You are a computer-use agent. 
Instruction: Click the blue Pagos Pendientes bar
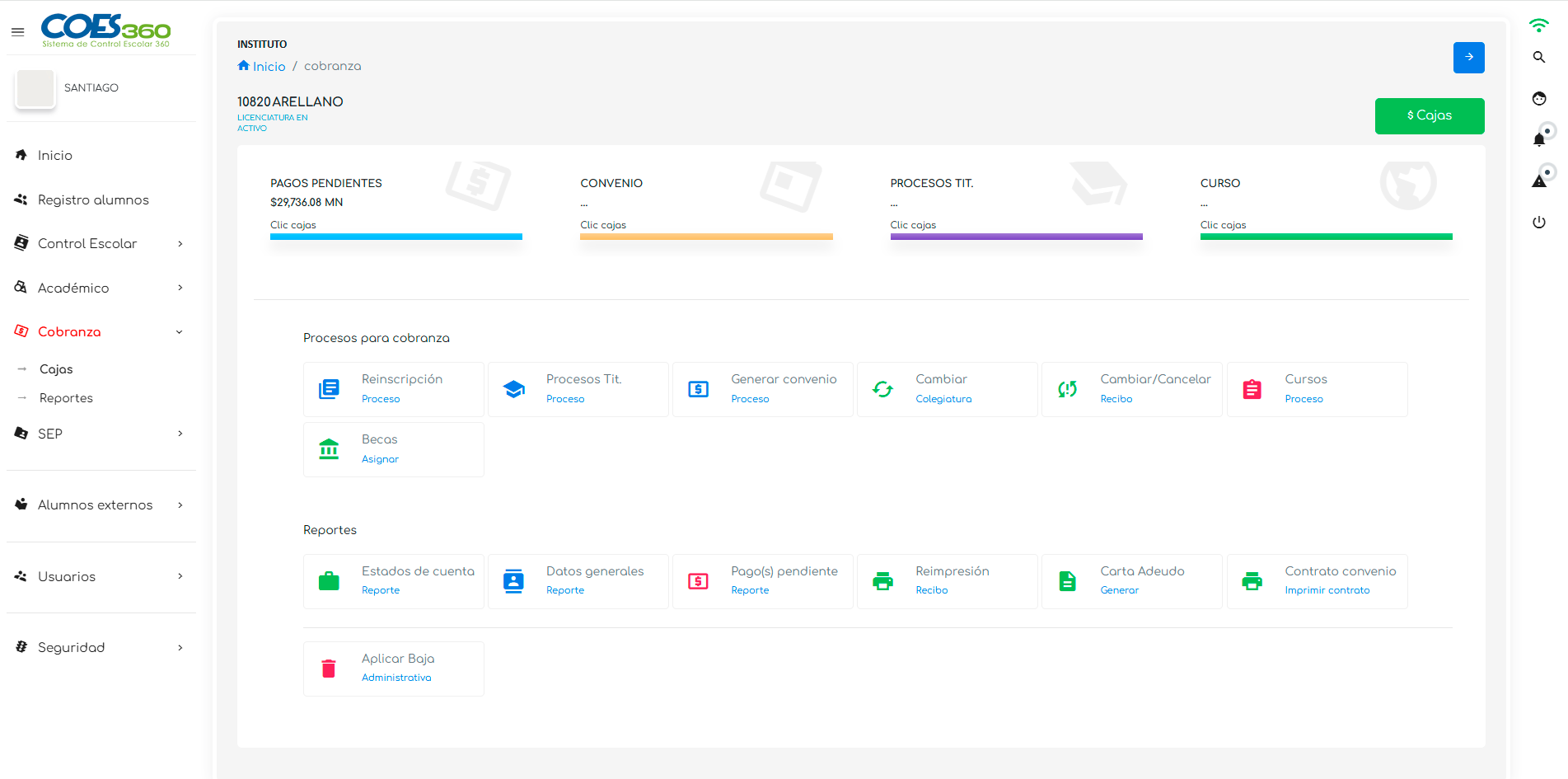396,237
